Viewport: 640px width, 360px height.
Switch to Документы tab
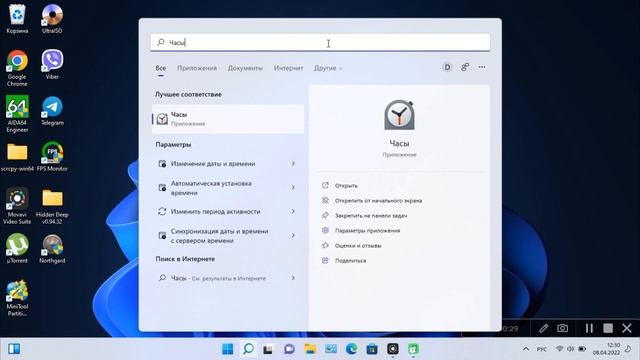245,68
